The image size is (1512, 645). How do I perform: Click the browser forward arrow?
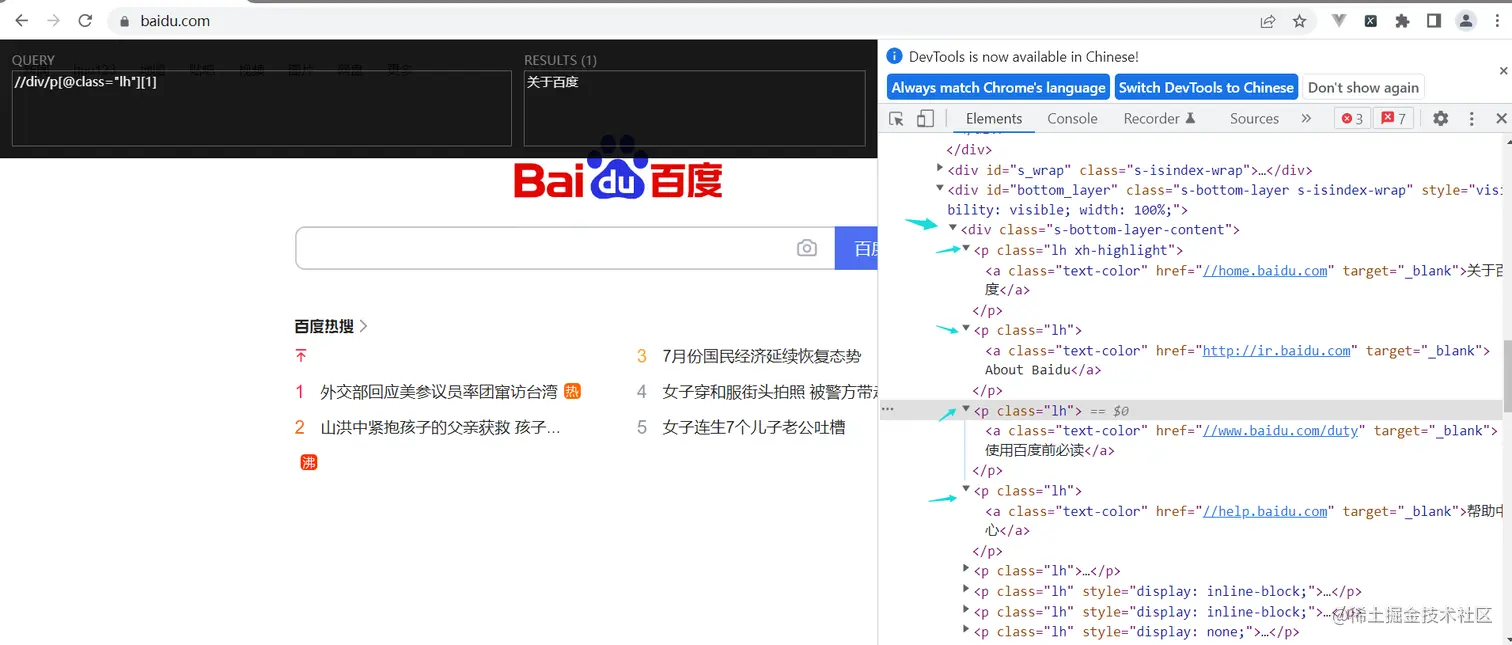click(53, 20)
